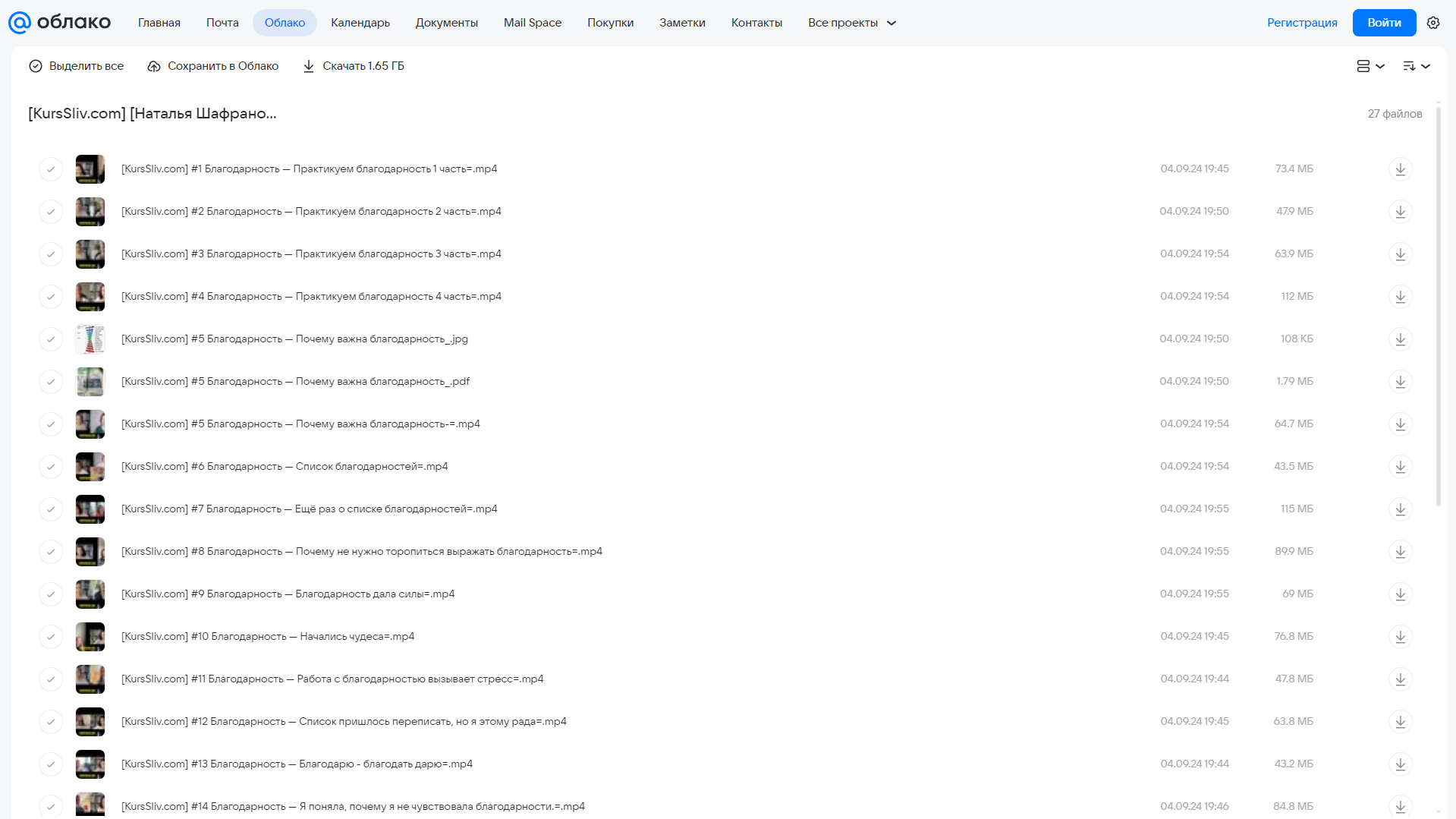Go to the Почта tab
The height and width of the screenshot is (819, 1456).
click(x=222, y=23)
